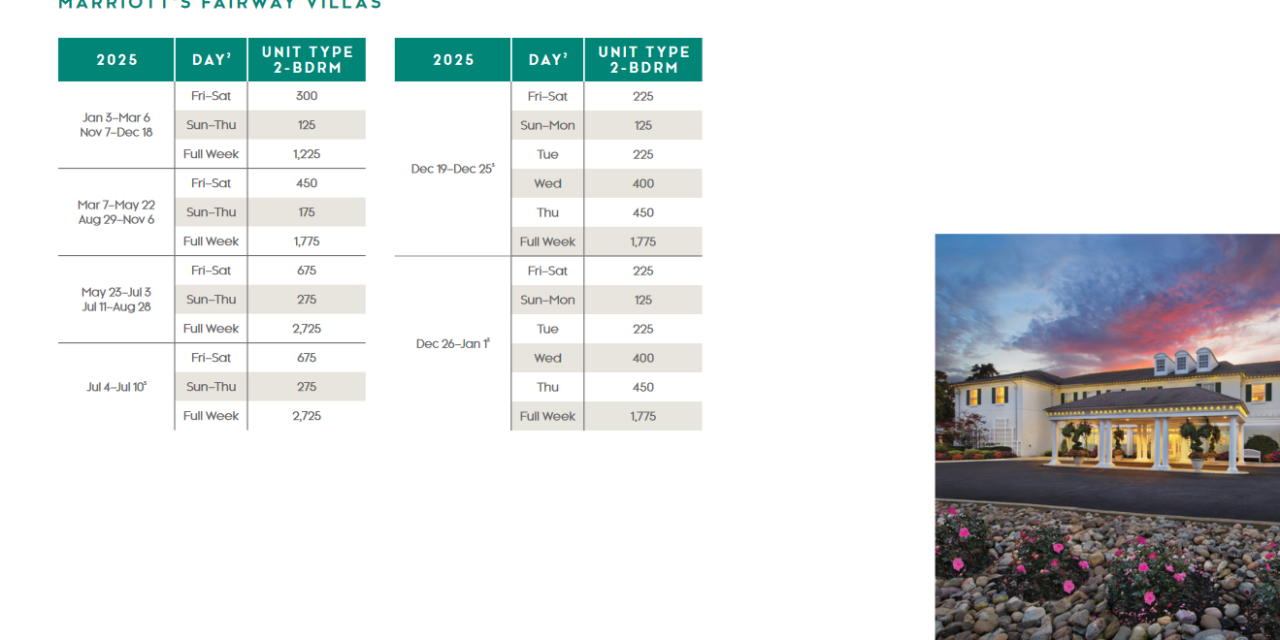Click the 1,775 Full Week value for Dec 19–Dec 25

(x=643, y=241)
